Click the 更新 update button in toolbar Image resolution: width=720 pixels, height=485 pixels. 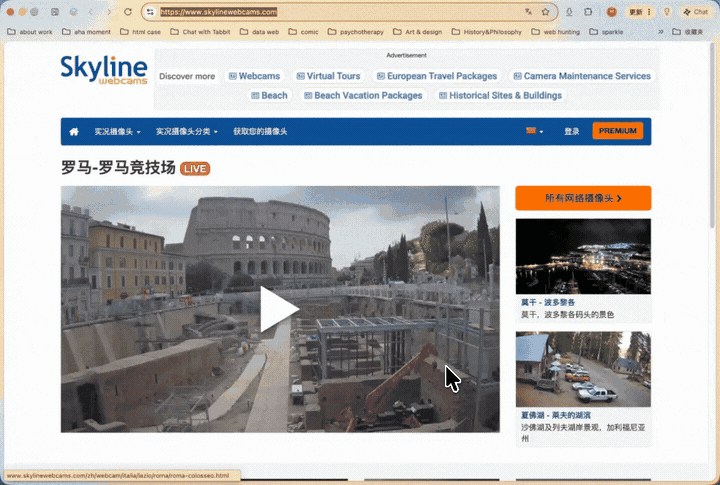(x=640, y=12)
